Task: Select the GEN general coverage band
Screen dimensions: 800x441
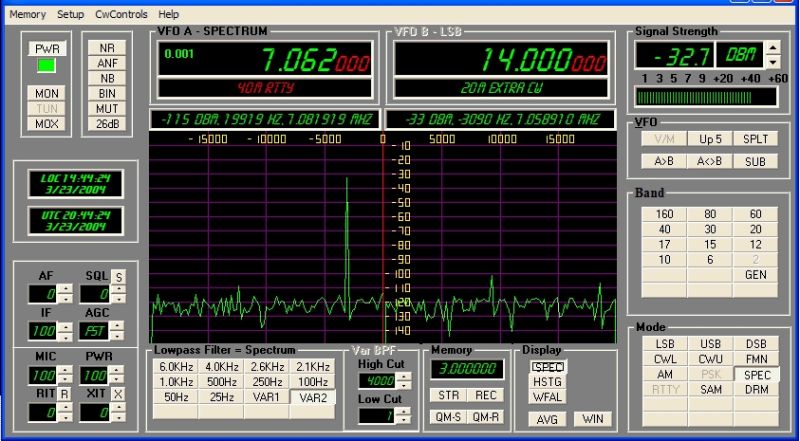Action: click(x=756, y=275)
